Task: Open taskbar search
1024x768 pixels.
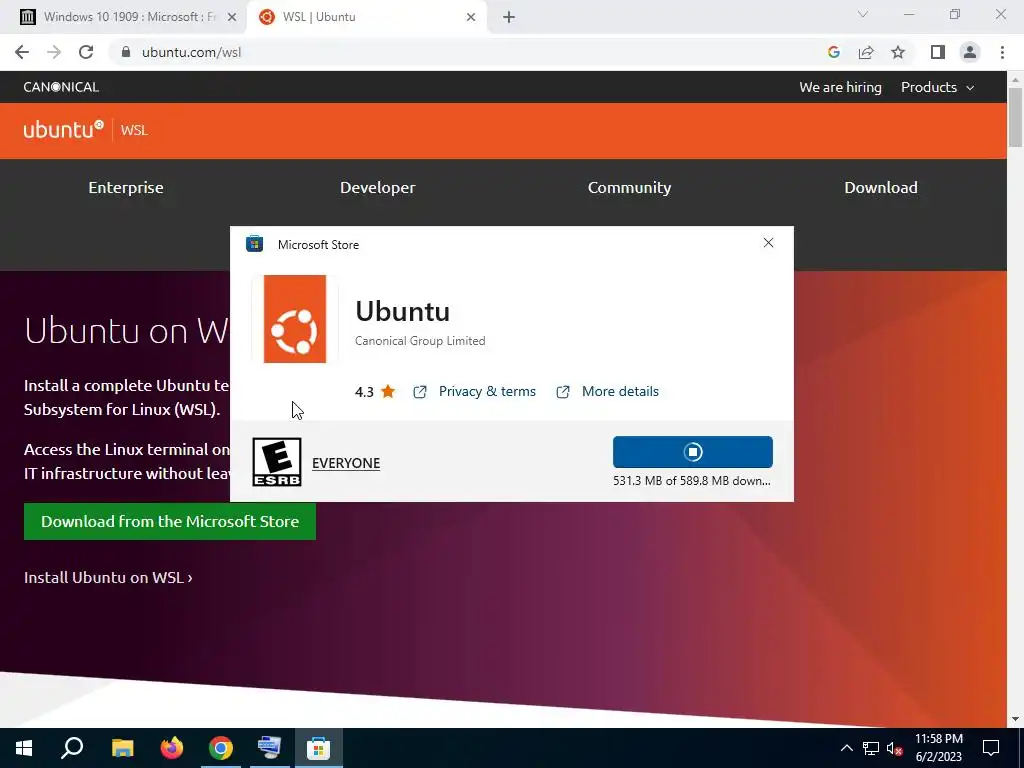Action: click(x=72, y=748)
